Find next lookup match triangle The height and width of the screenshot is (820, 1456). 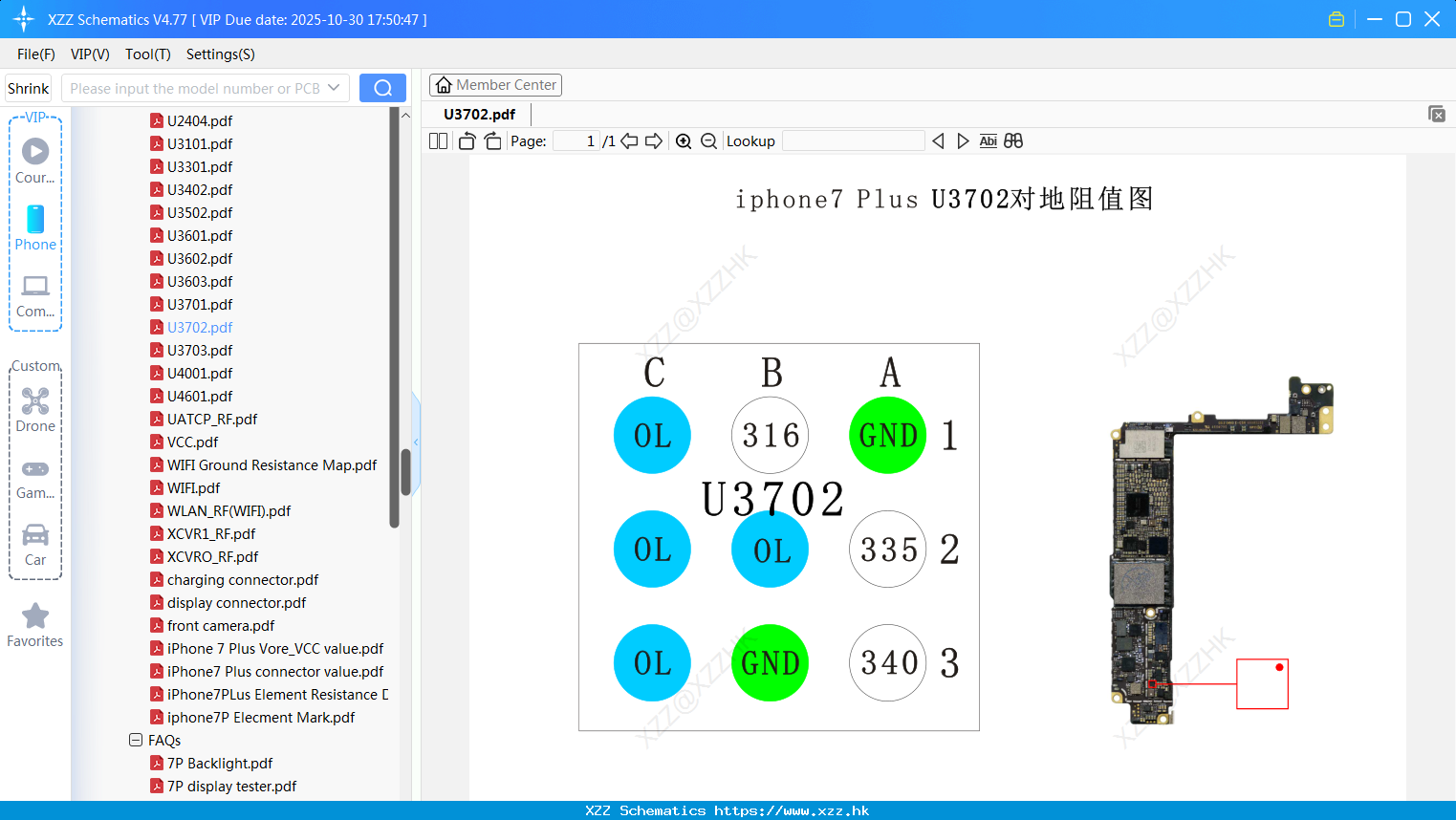click(x=963, y=141)
